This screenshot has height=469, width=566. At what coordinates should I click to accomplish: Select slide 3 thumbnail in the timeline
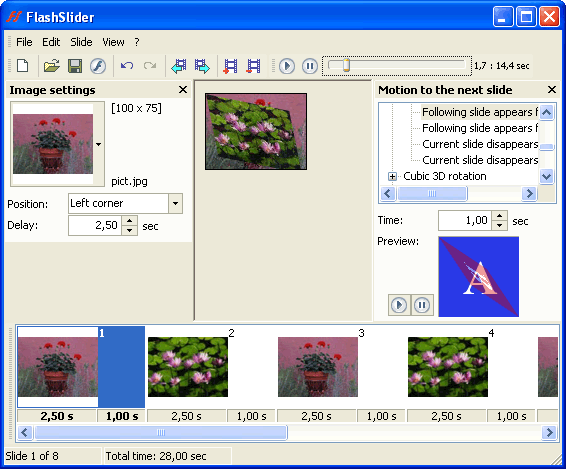click(x=318, y=367)
